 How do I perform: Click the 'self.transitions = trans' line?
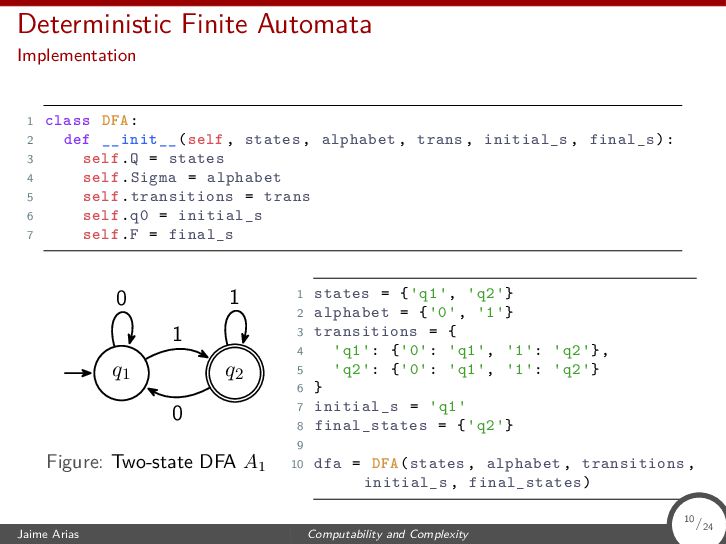click(x=196, y=197)
